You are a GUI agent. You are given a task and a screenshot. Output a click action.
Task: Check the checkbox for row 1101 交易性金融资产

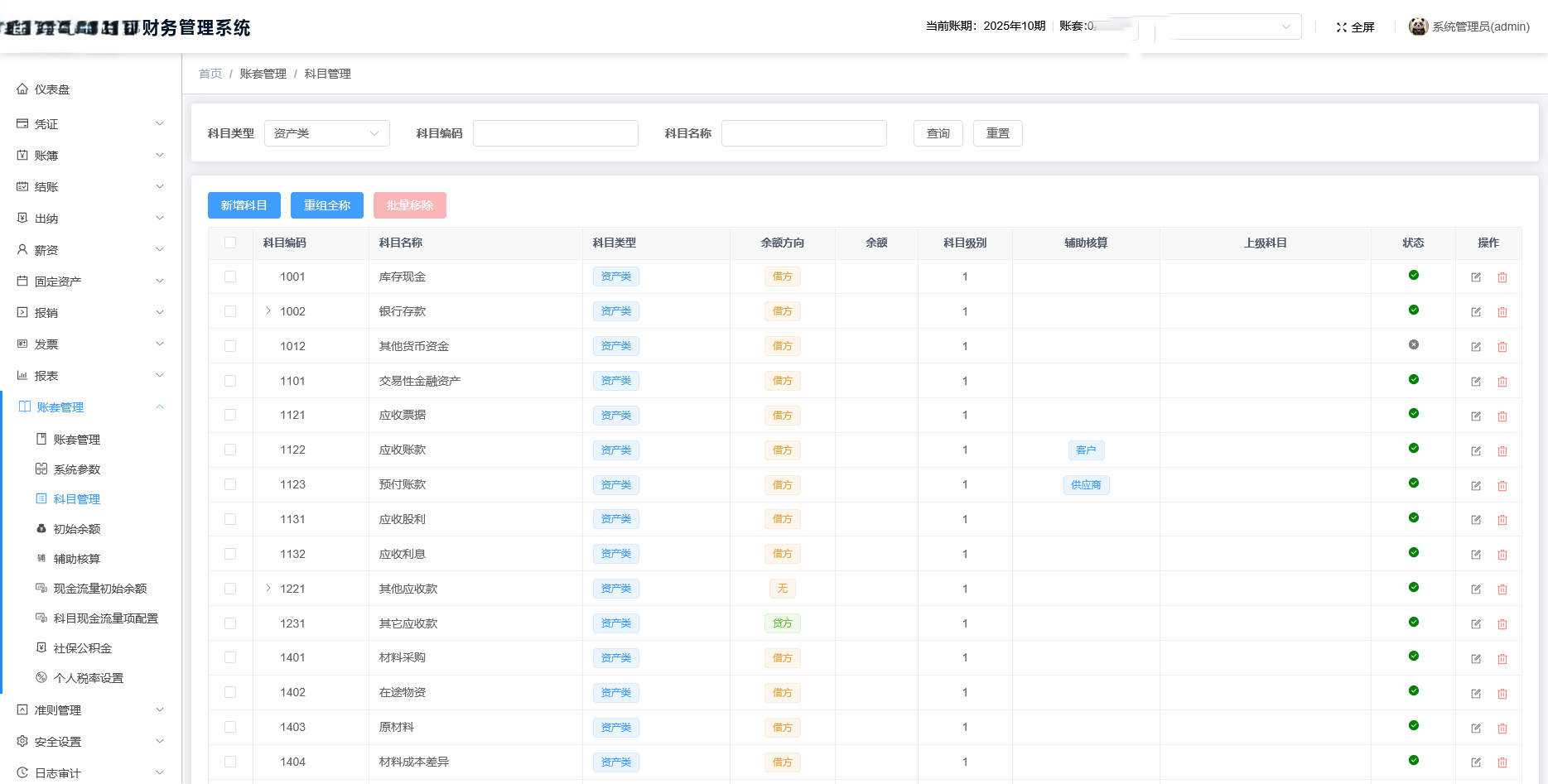tap(230, 381)
